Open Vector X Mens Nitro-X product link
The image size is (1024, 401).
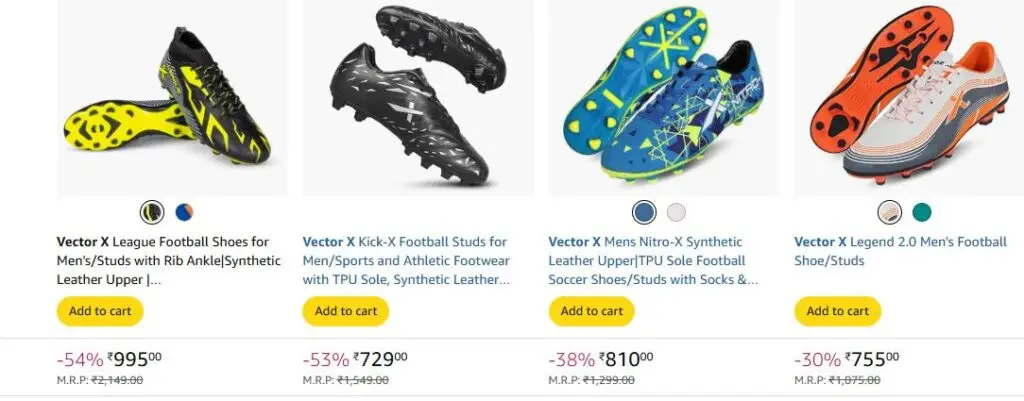(x=653, y=261)
